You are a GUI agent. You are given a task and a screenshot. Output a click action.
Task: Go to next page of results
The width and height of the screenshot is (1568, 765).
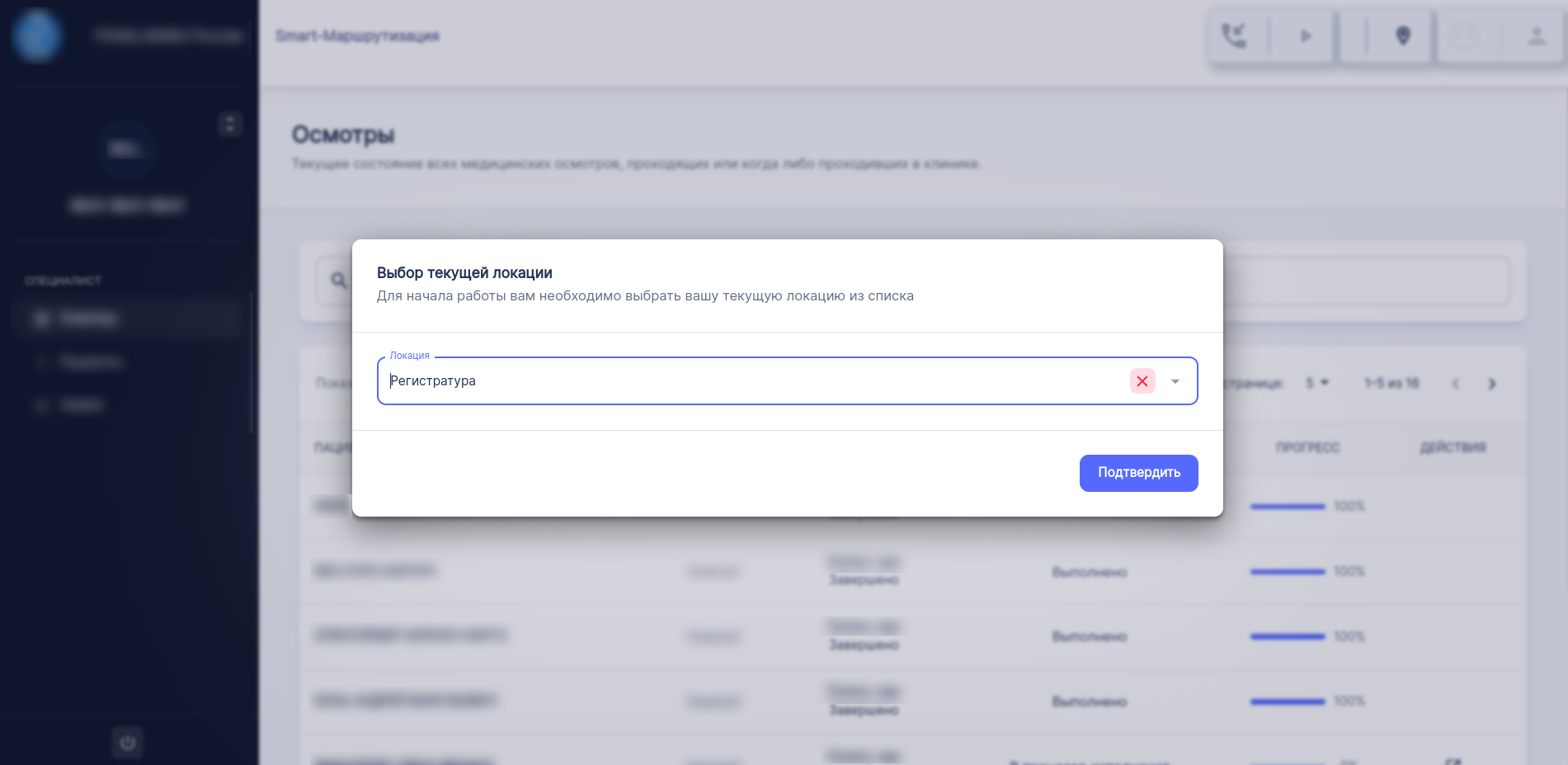1491,384
